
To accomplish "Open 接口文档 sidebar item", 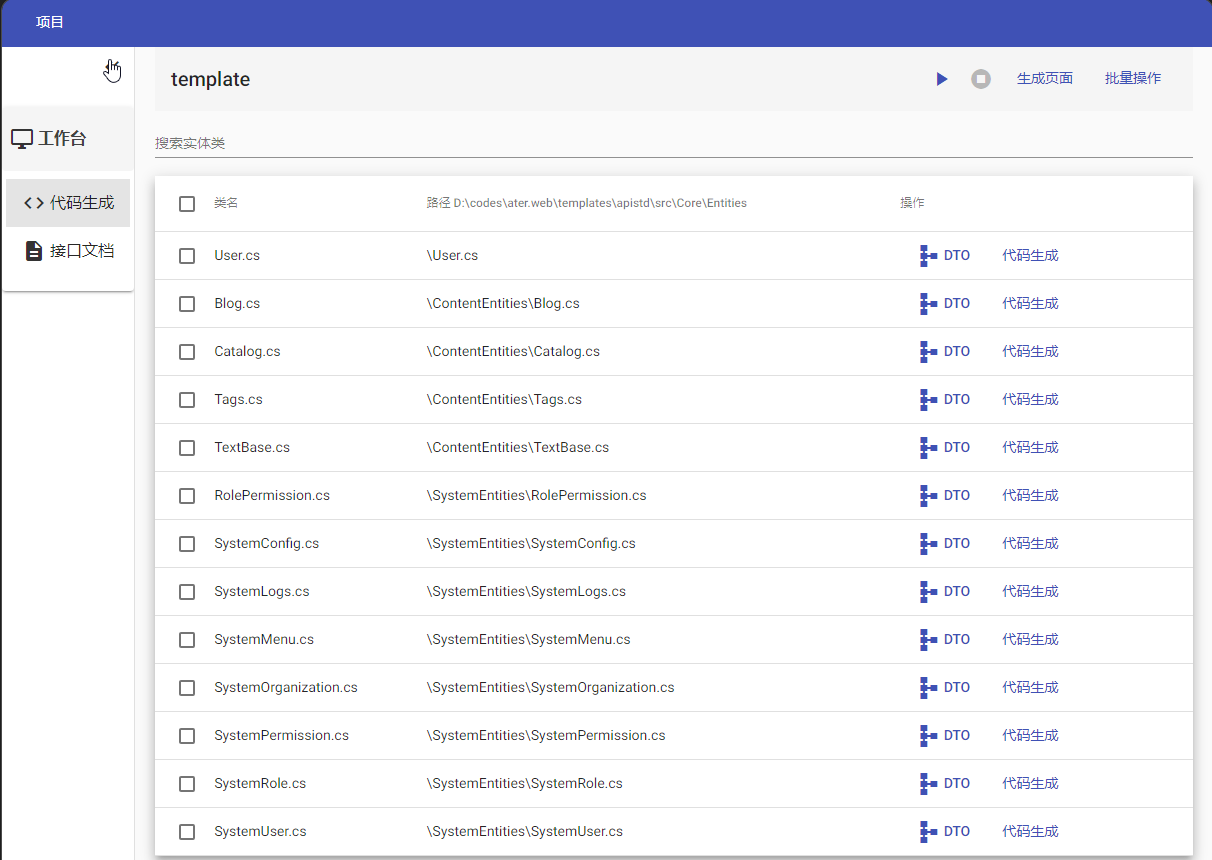I will click(x=68, y=251).
